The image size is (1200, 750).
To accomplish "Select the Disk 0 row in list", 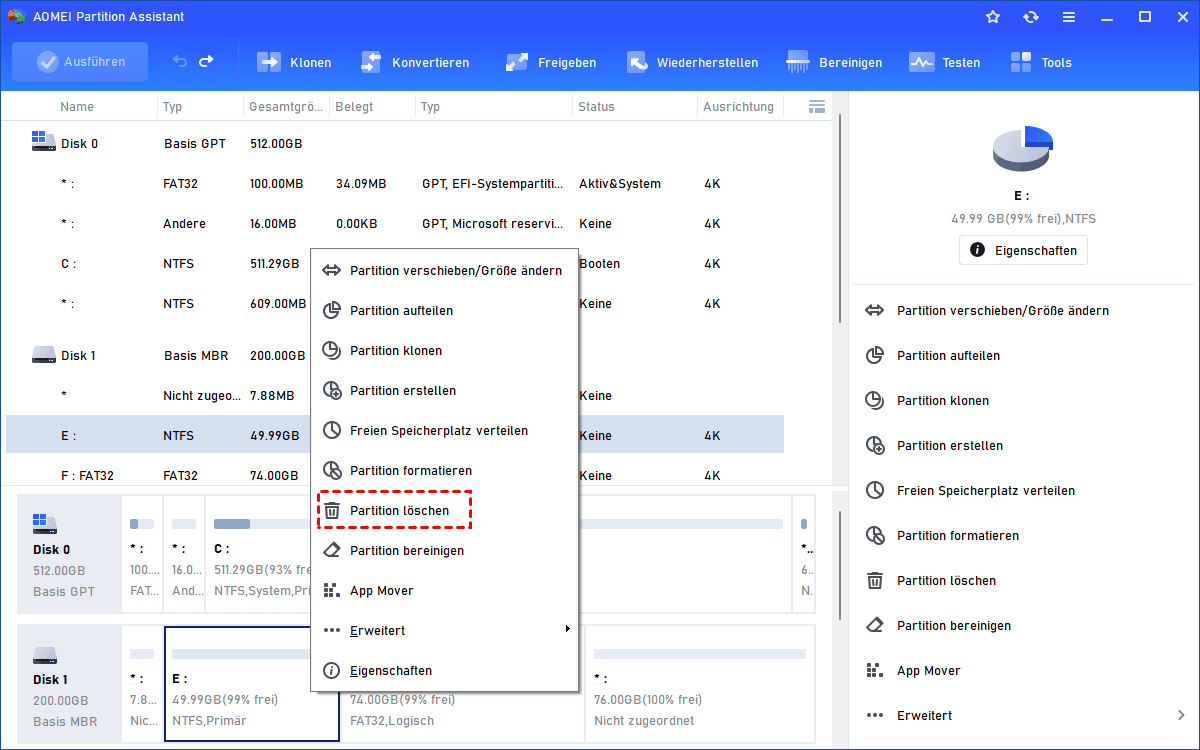I will tap(395, 144).
